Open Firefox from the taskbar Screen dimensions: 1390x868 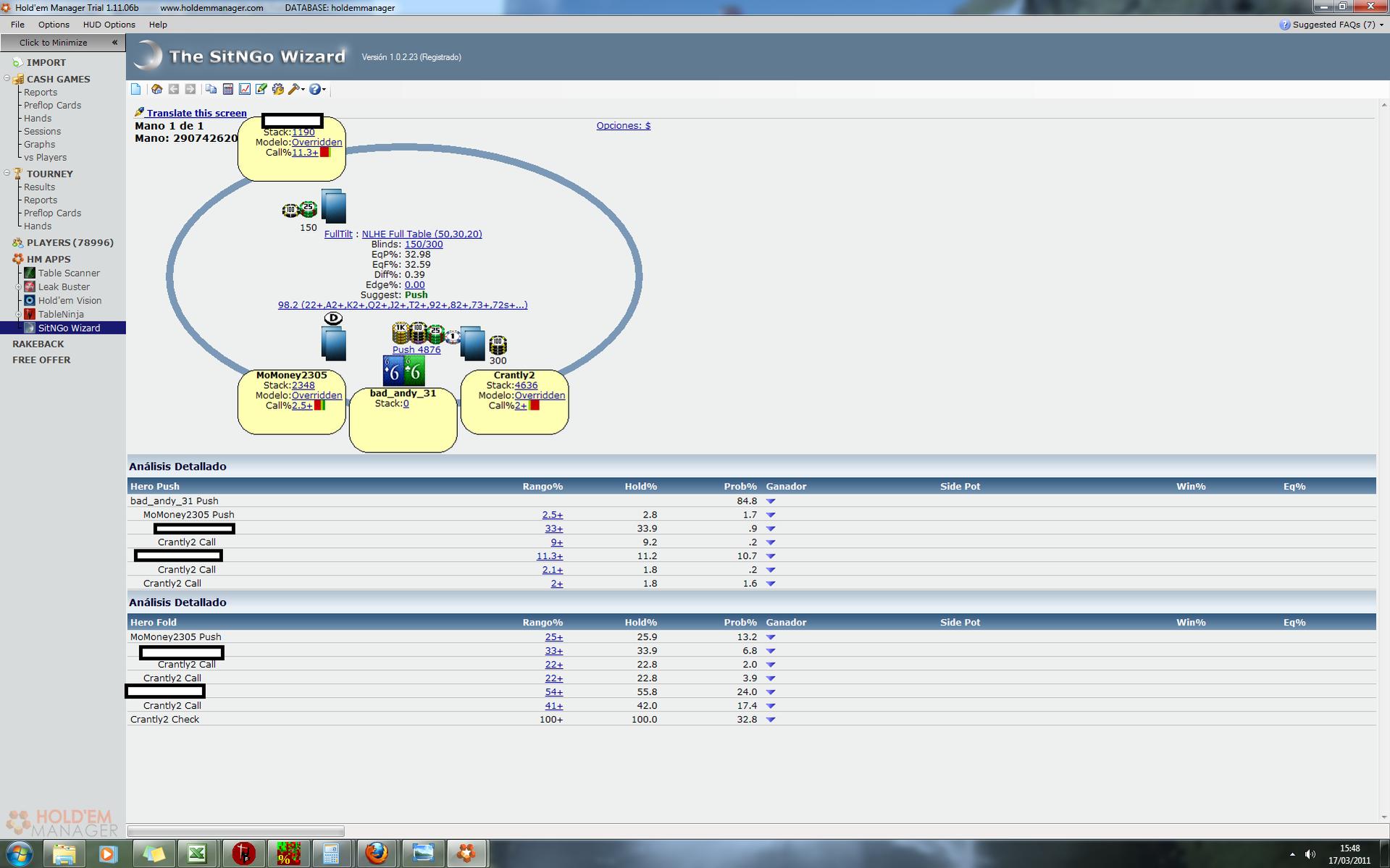click(376, 854)
